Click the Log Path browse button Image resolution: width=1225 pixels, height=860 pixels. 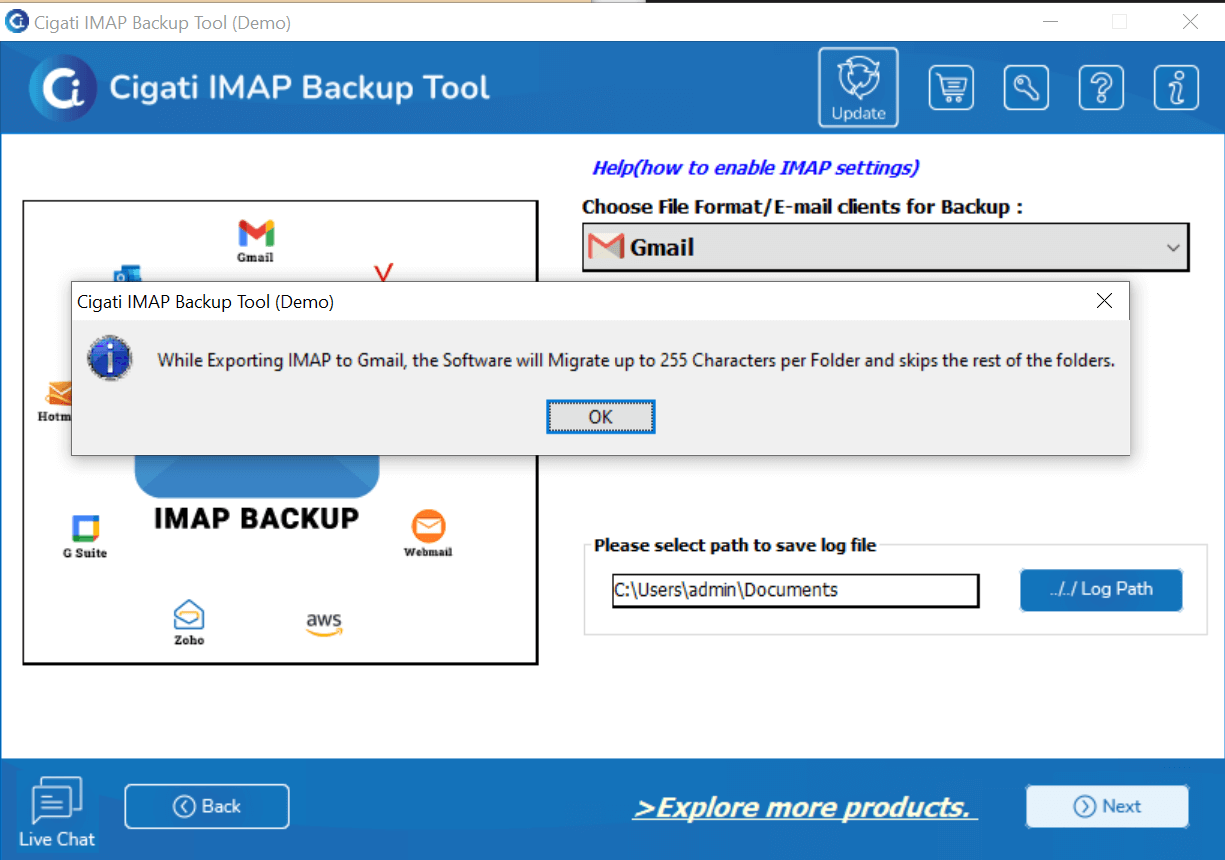pos(1101,589)
